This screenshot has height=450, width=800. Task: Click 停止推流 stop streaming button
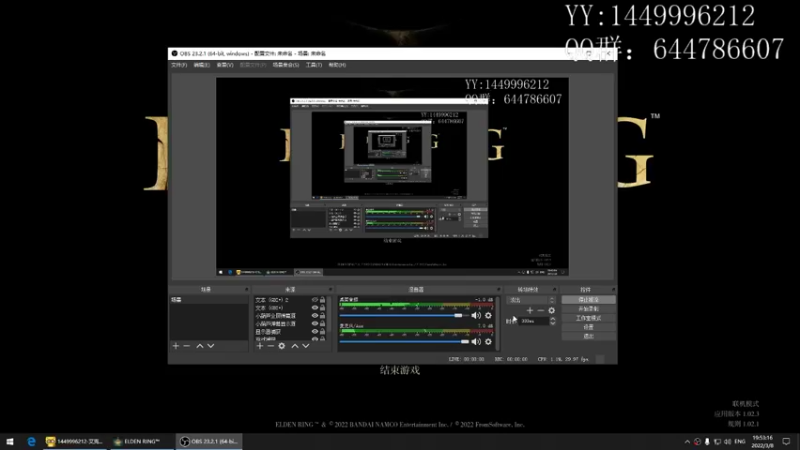[x=588, y=299]
